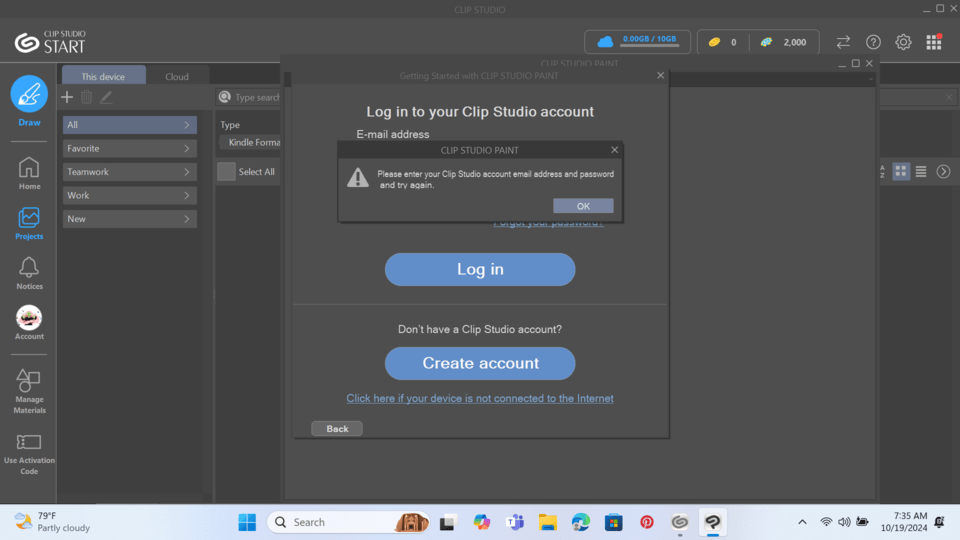Click the taskbar Search box
This screenshot has width=960, height=540.
coord(348,522)
